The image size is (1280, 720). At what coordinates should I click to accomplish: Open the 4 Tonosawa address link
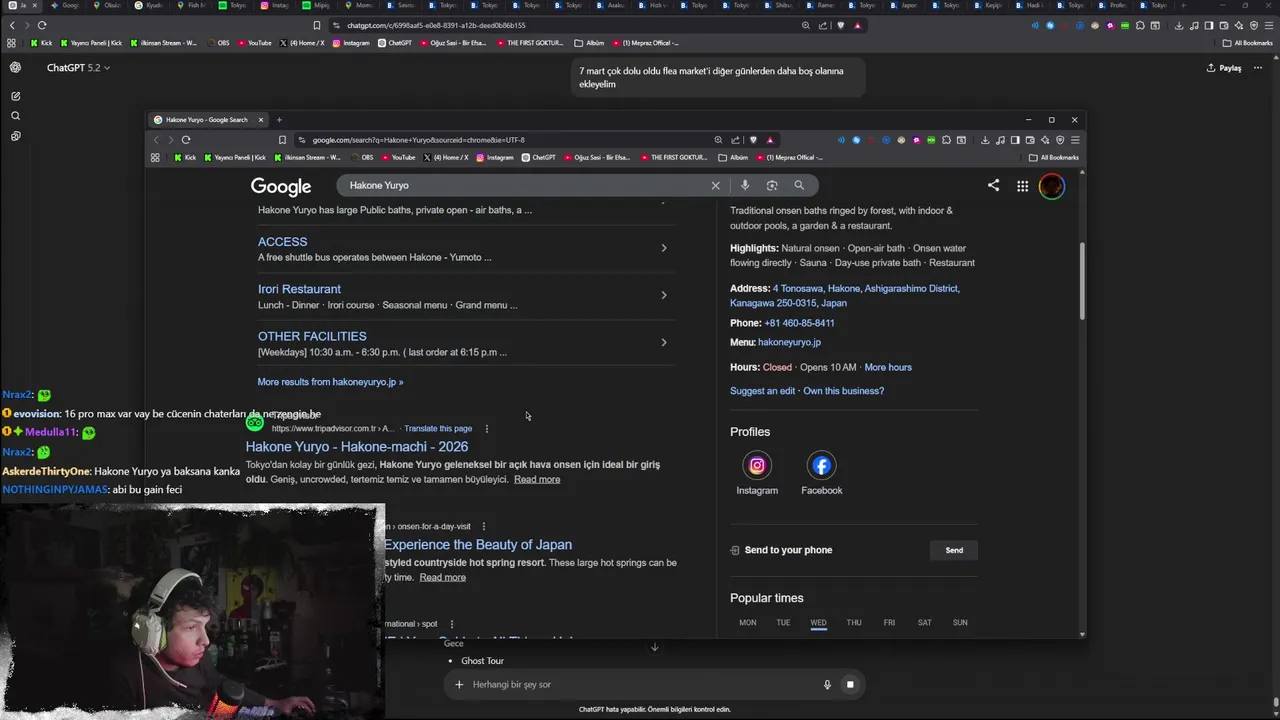[845, 295]
